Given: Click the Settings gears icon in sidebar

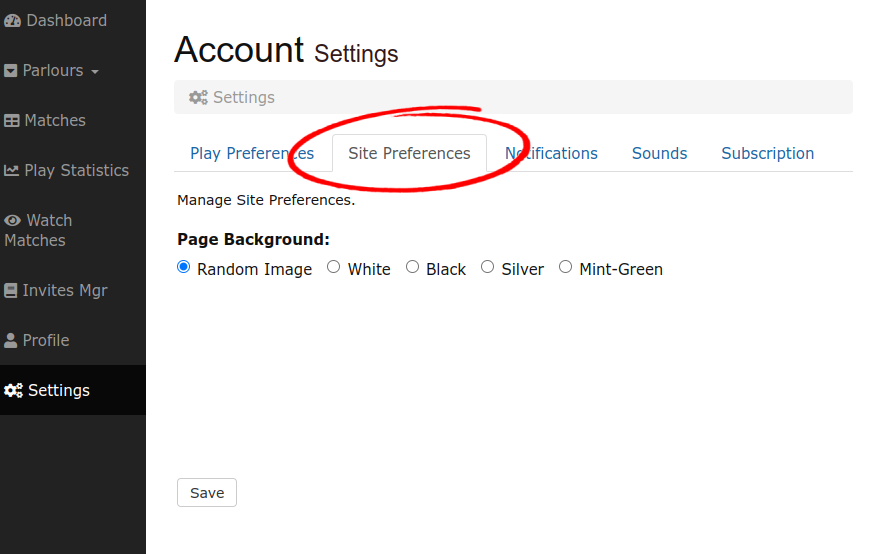Looking at the screenshot, I should (13, 391).
